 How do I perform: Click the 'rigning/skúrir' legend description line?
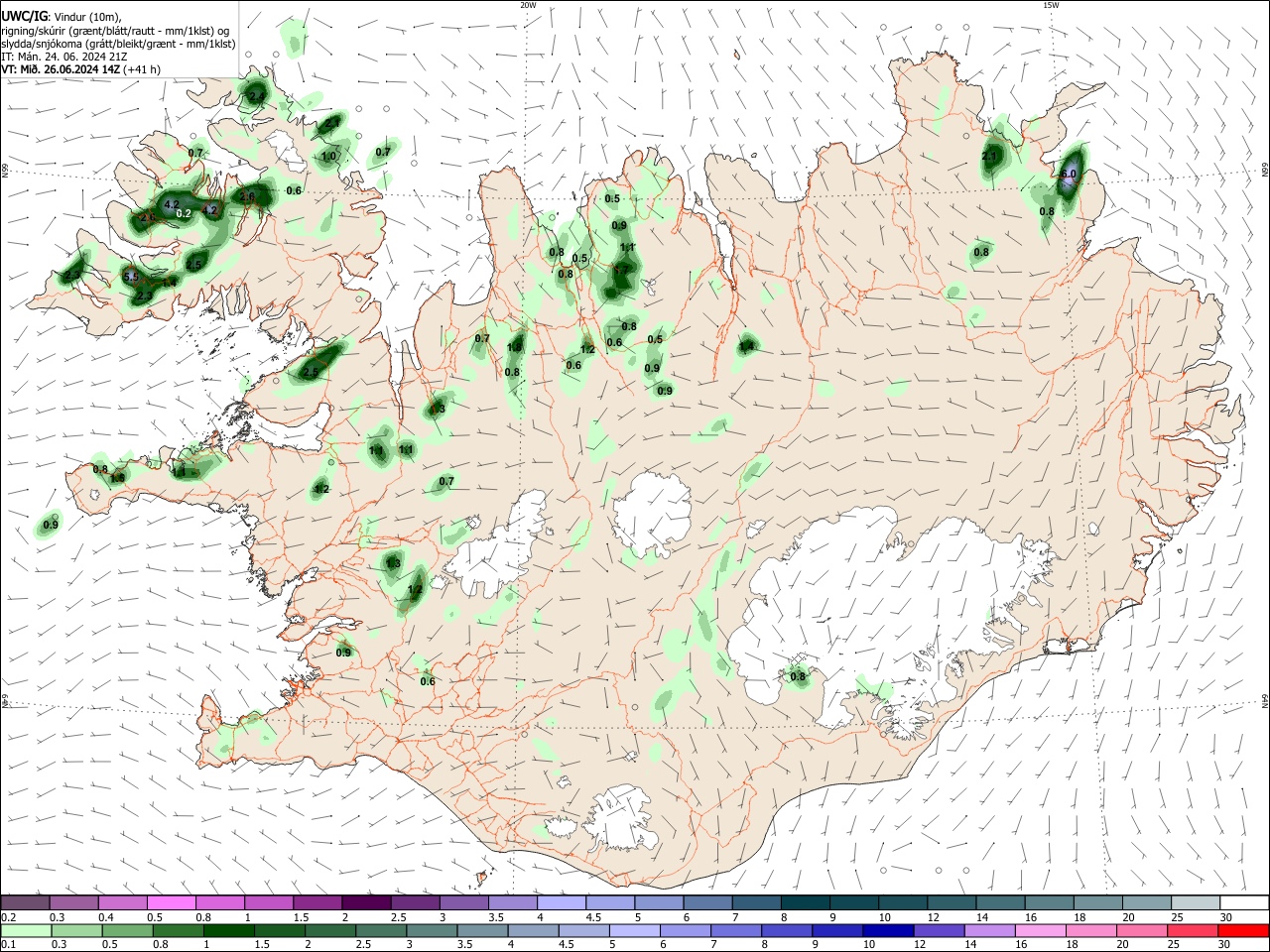pyautogui.click(x=116, y=31)
